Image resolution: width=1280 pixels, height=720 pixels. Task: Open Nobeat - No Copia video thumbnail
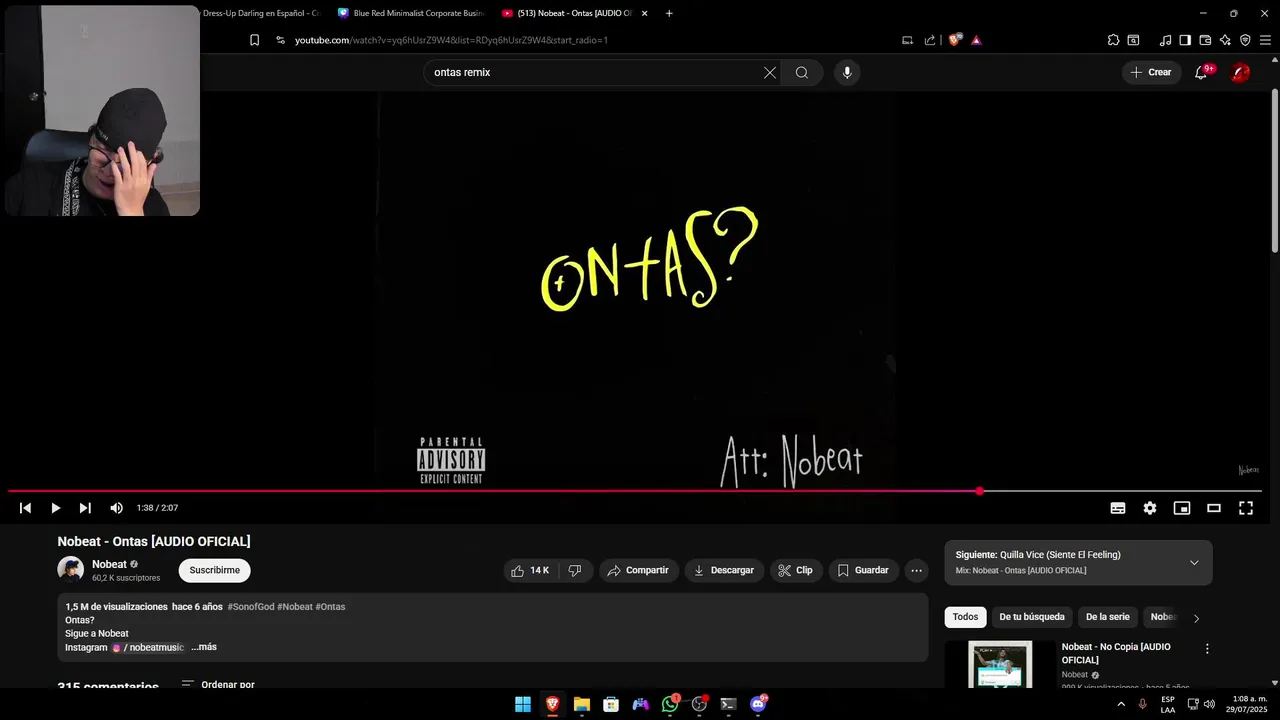click(x=1000, y=664)
